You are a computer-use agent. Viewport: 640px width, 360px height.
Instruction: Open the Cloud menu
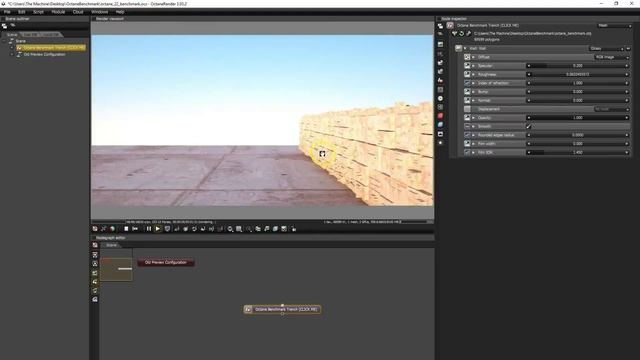pos(78,12)
